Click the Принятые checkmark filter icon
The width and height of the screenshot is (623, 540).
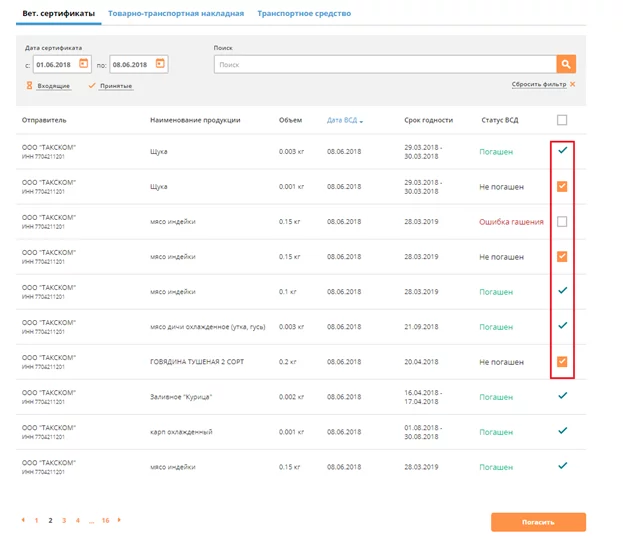coord(92,86)
